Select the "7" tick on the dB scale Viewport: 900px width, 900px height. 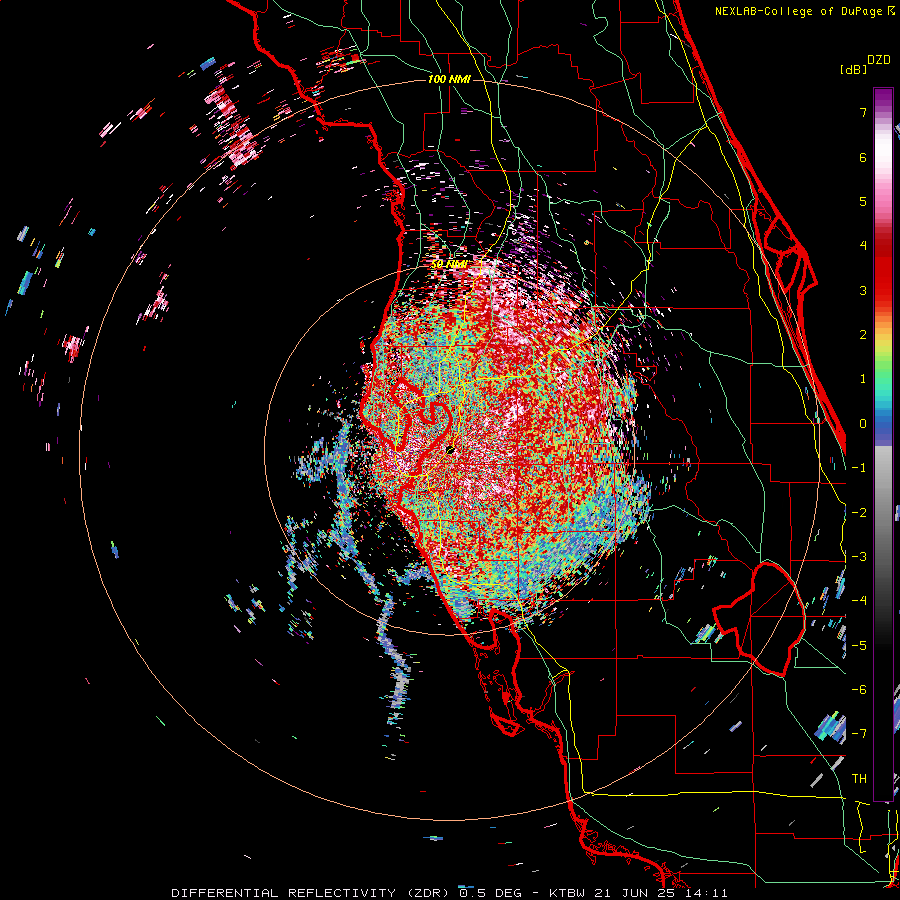pyautogui.click(x=863, y=112)
